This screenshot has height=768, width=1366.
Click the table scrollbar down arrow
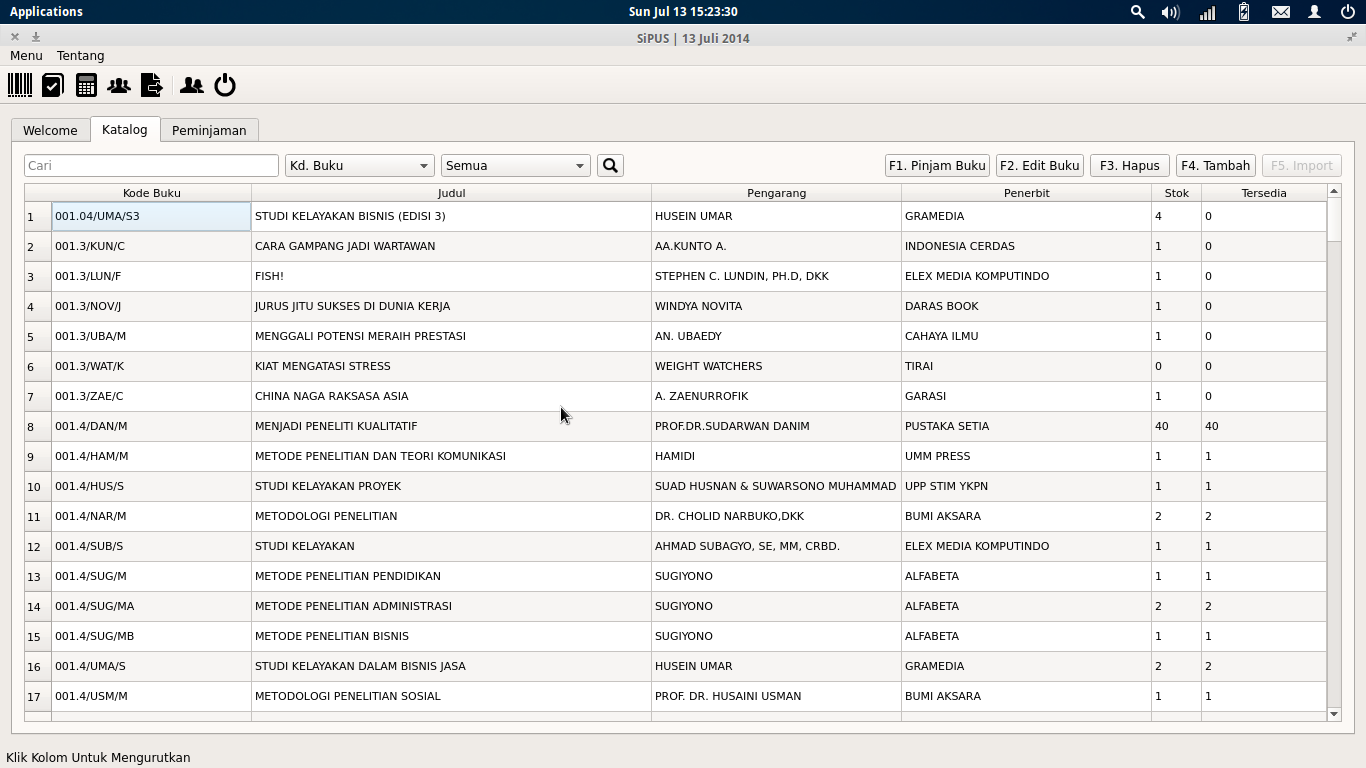coord(1334,714)
